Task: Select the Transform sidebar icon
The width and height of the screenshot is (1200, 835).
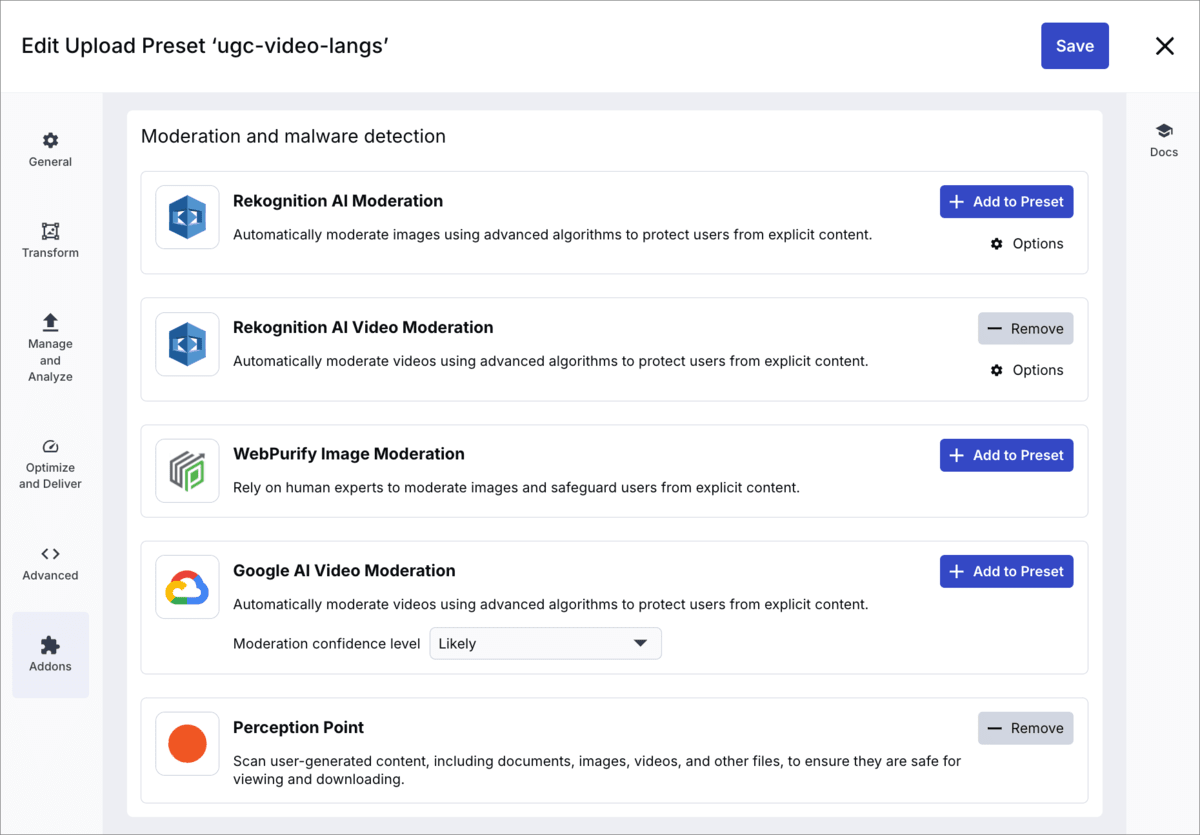Action: tap(50, 231)
